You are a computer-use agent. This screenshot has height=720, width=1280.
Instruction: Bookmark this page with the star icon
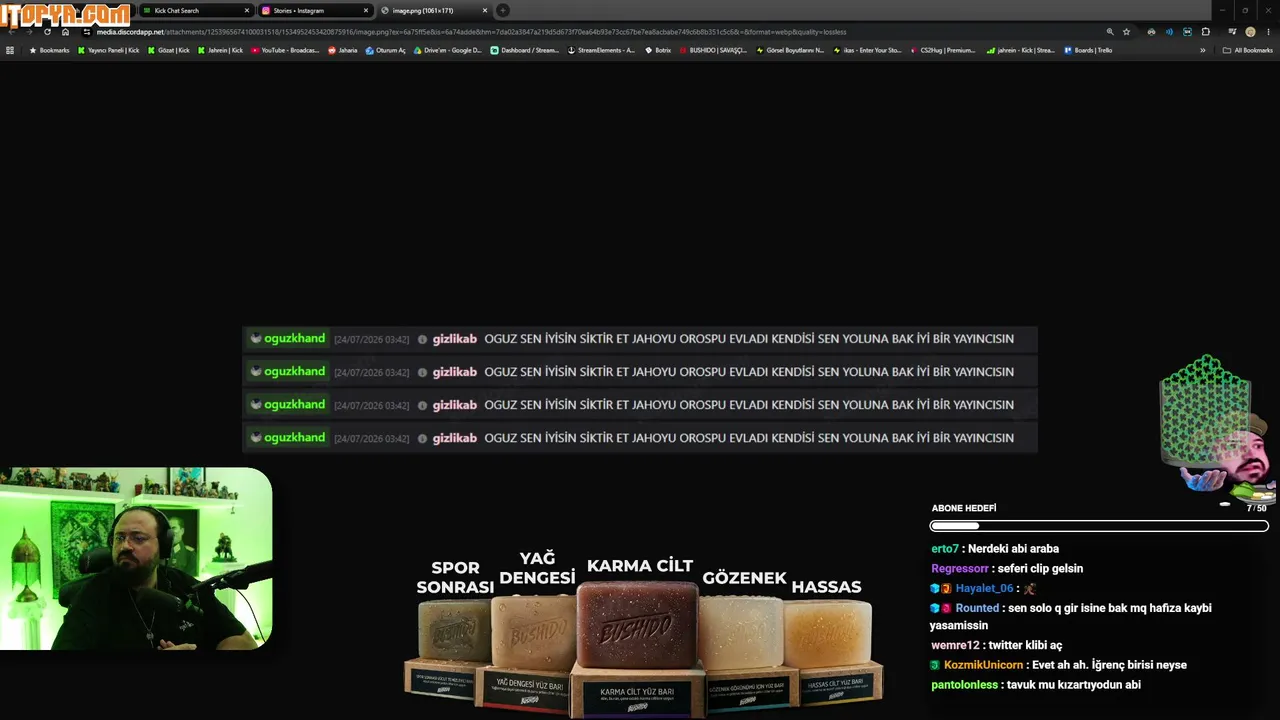pyautogui.click(x=1126, y=32)
